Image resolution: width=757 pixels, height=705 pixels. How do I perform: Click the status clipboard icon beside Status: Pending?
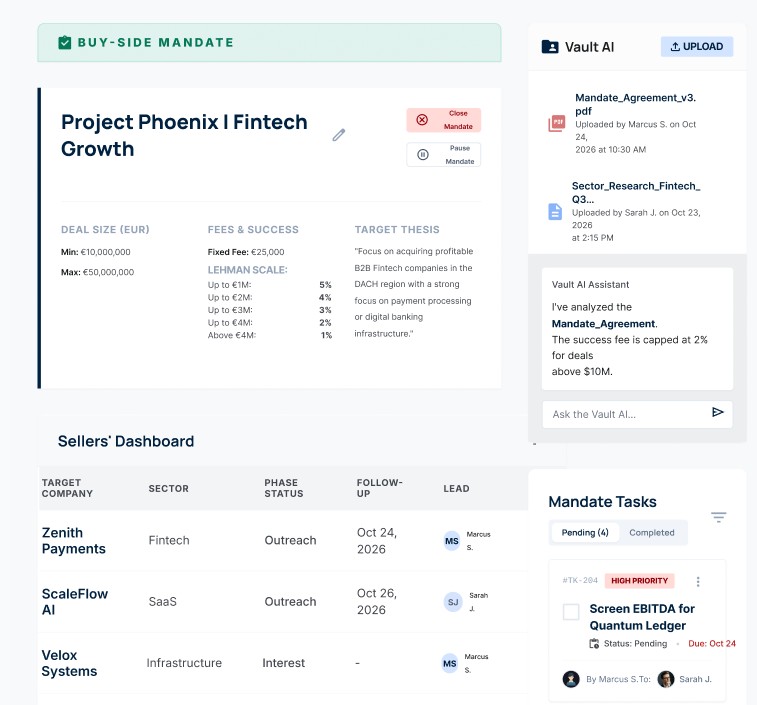(x=594, y=644)
